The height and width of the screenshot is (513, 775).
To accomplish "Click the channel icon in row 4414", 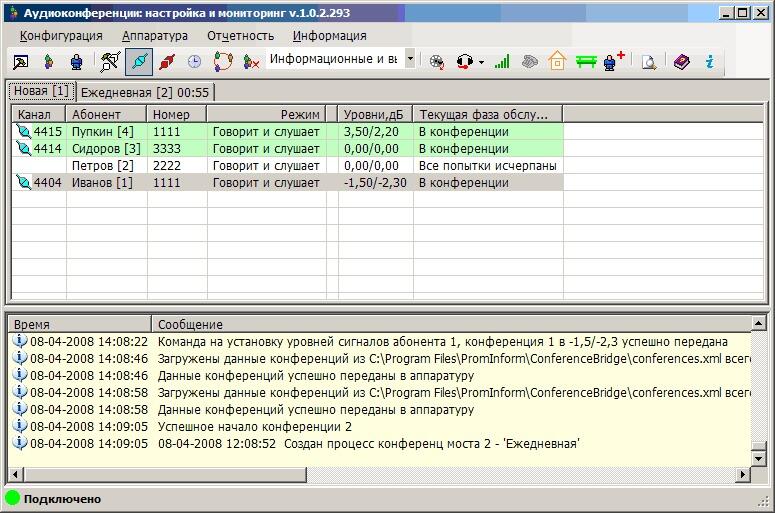I will 23,148.
